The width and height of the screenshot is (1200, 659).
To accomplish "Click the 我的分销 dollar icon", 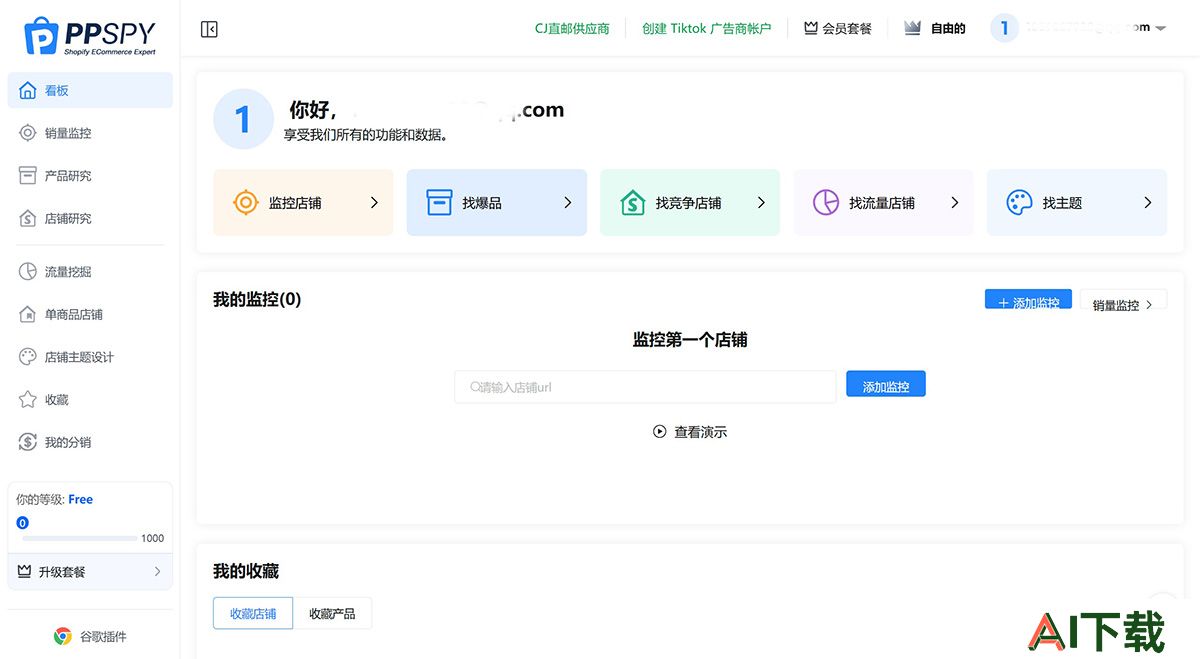I will pyautogui.click(x=28, y=442).
